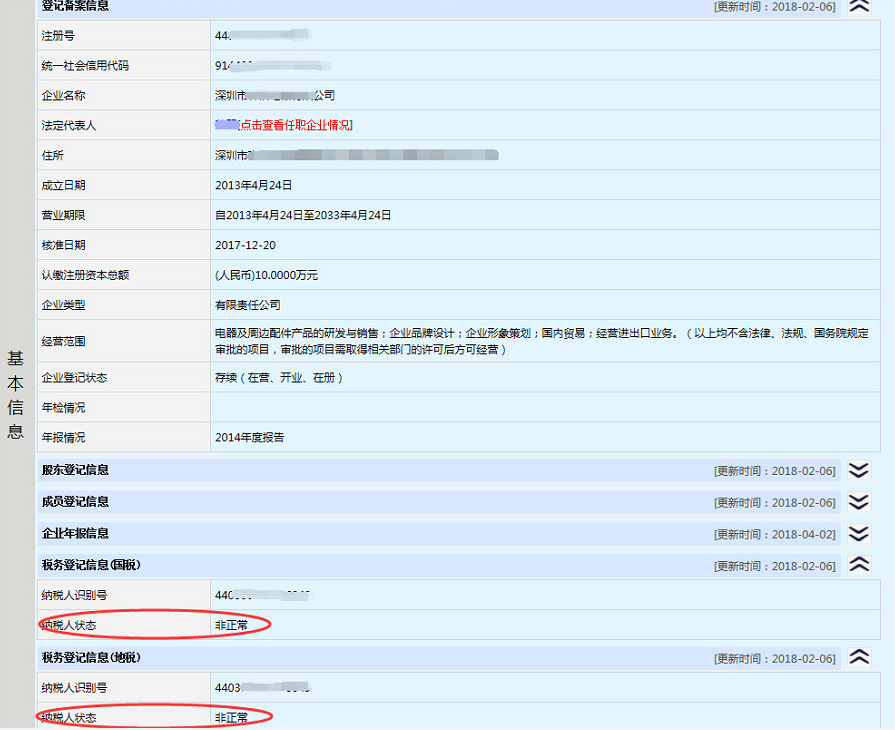Expand the 股东登记信息 section
The width and height of the screenshot is (895, 730).
(x=859, y=470)
